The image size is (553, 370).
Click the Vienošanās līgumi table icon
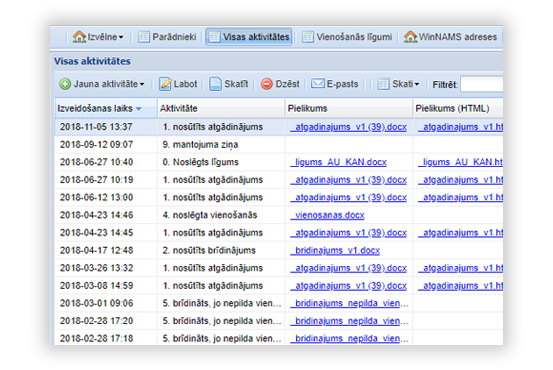308,37
